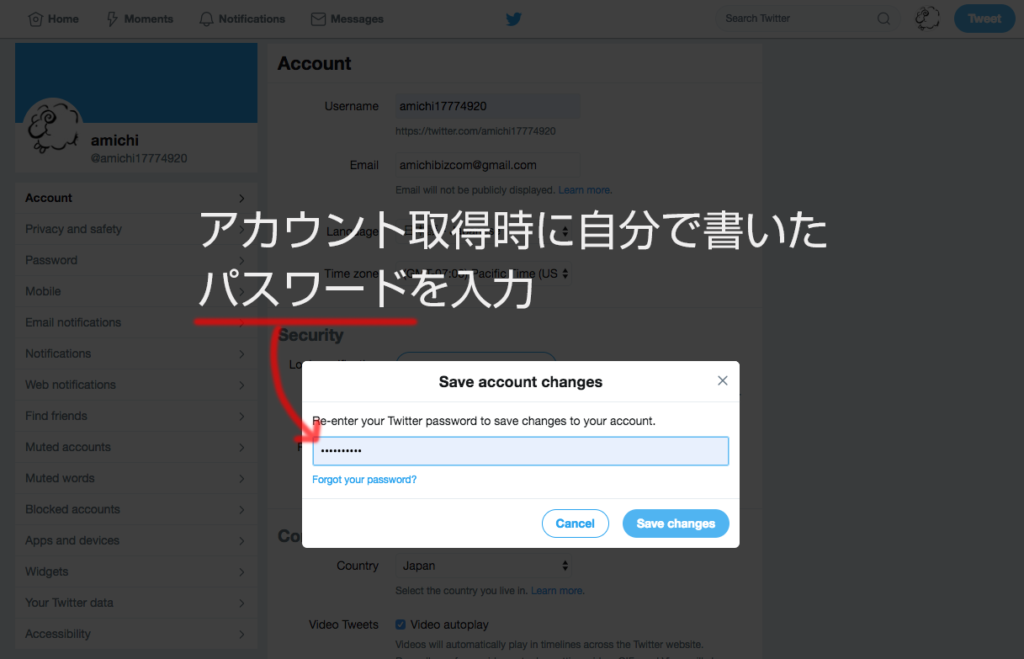Toggle the Video autoplay checkbox

pos(400,624)
